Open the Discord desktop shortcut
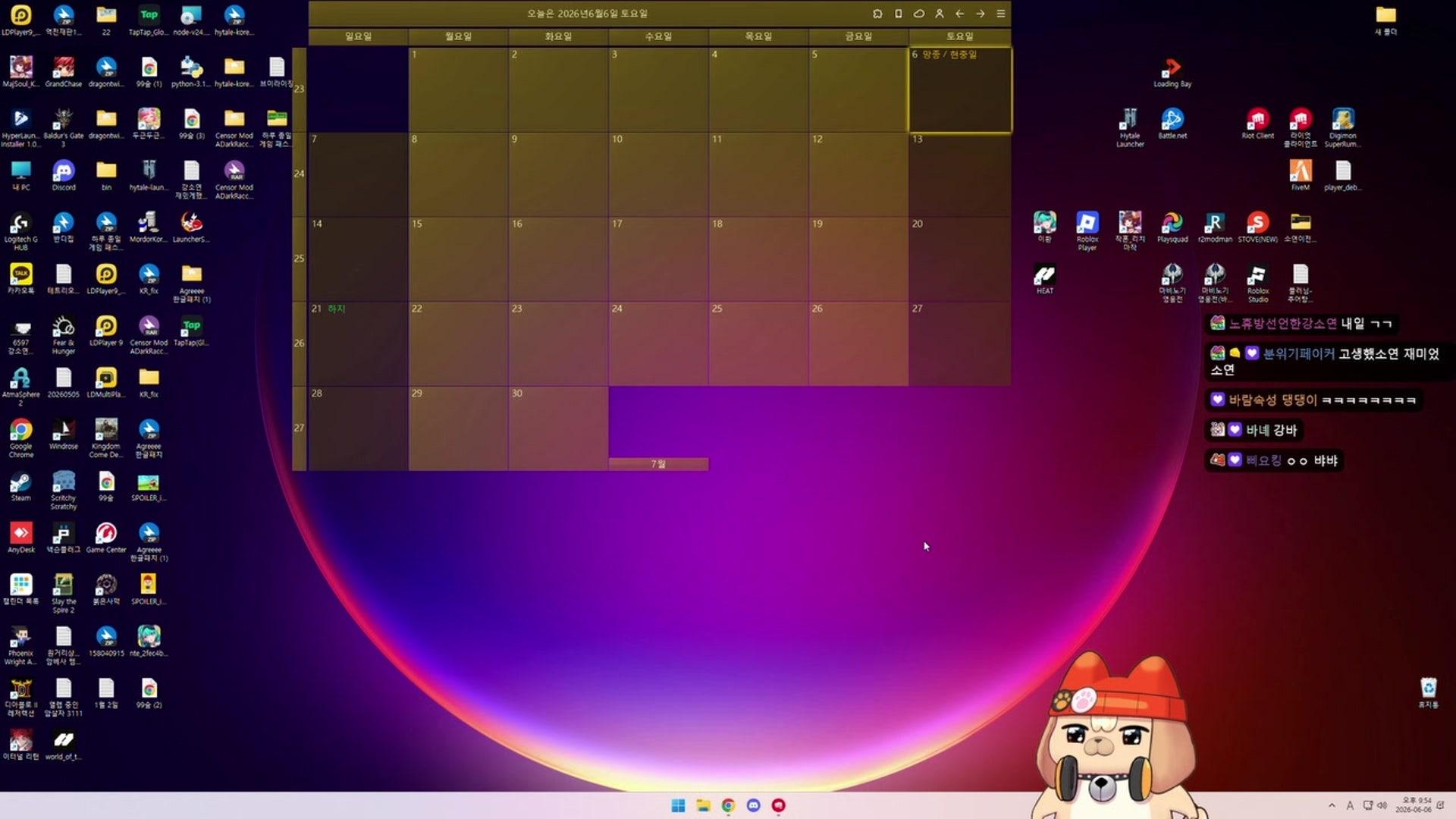Image resolution: width=1456 pixels, height=819 pixels. coord(64,175)
